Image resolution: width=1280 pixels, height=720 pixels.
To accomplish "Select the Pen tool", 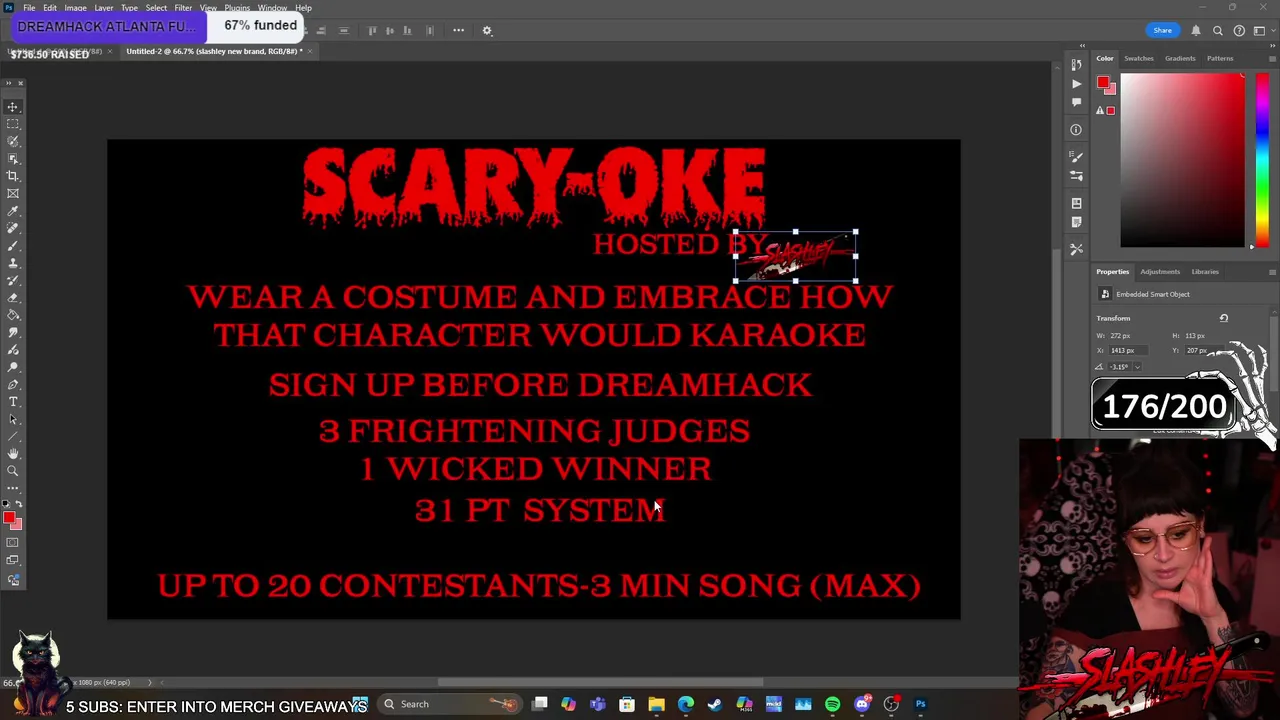I will click(13, 384).
